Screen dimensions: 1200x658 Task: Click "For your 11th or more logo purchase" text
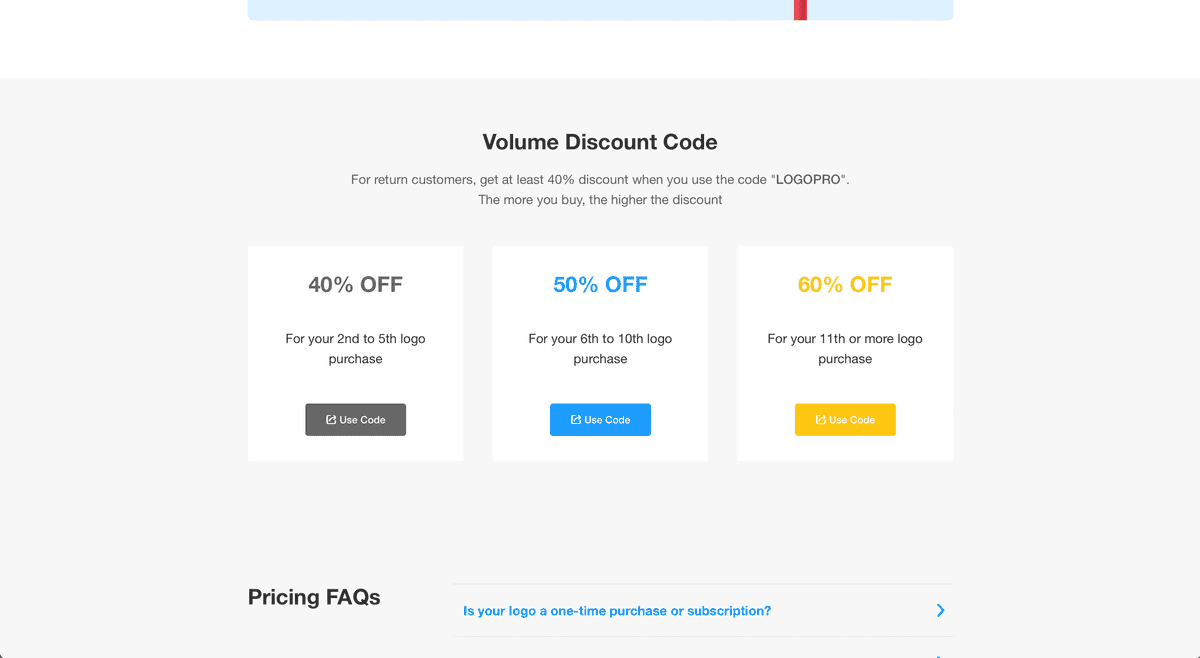tap(845, 349)
